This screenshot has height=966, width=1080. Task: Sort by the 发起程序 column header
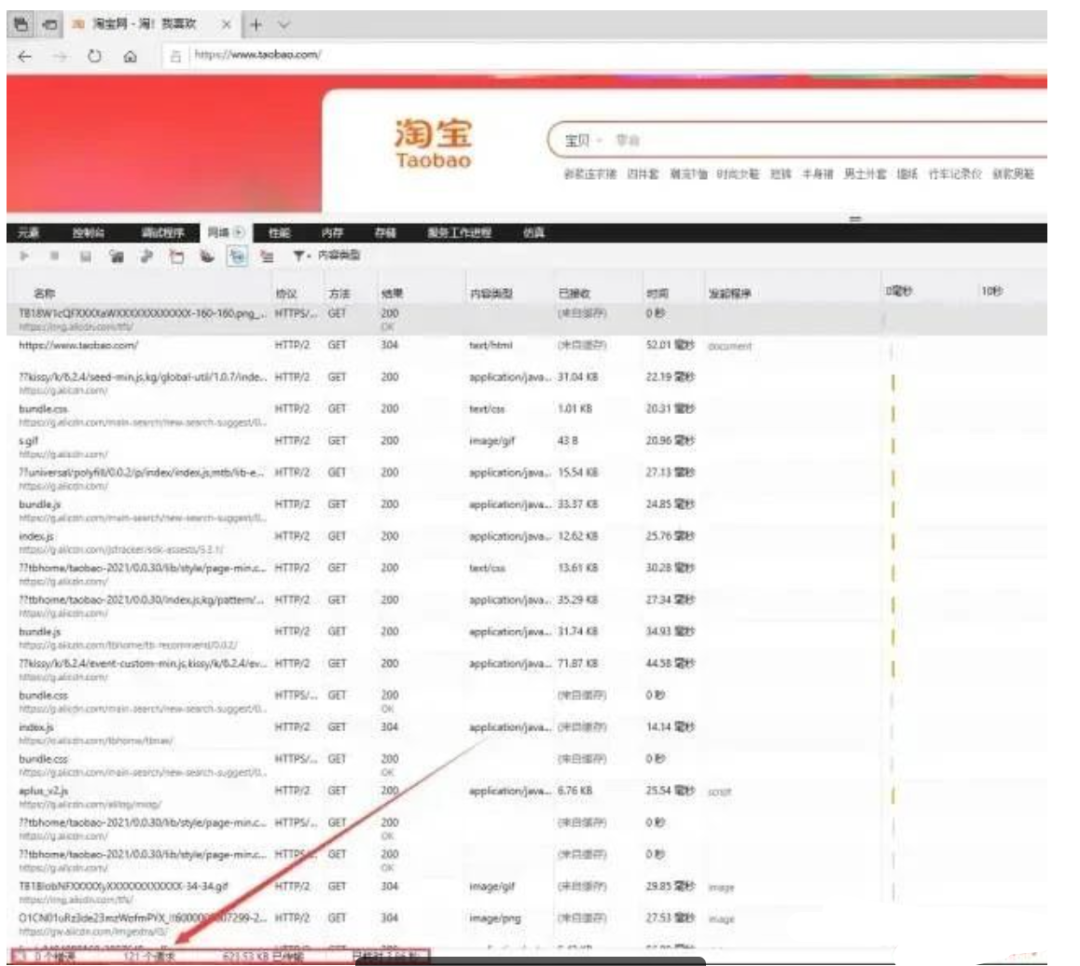point(729,294)
